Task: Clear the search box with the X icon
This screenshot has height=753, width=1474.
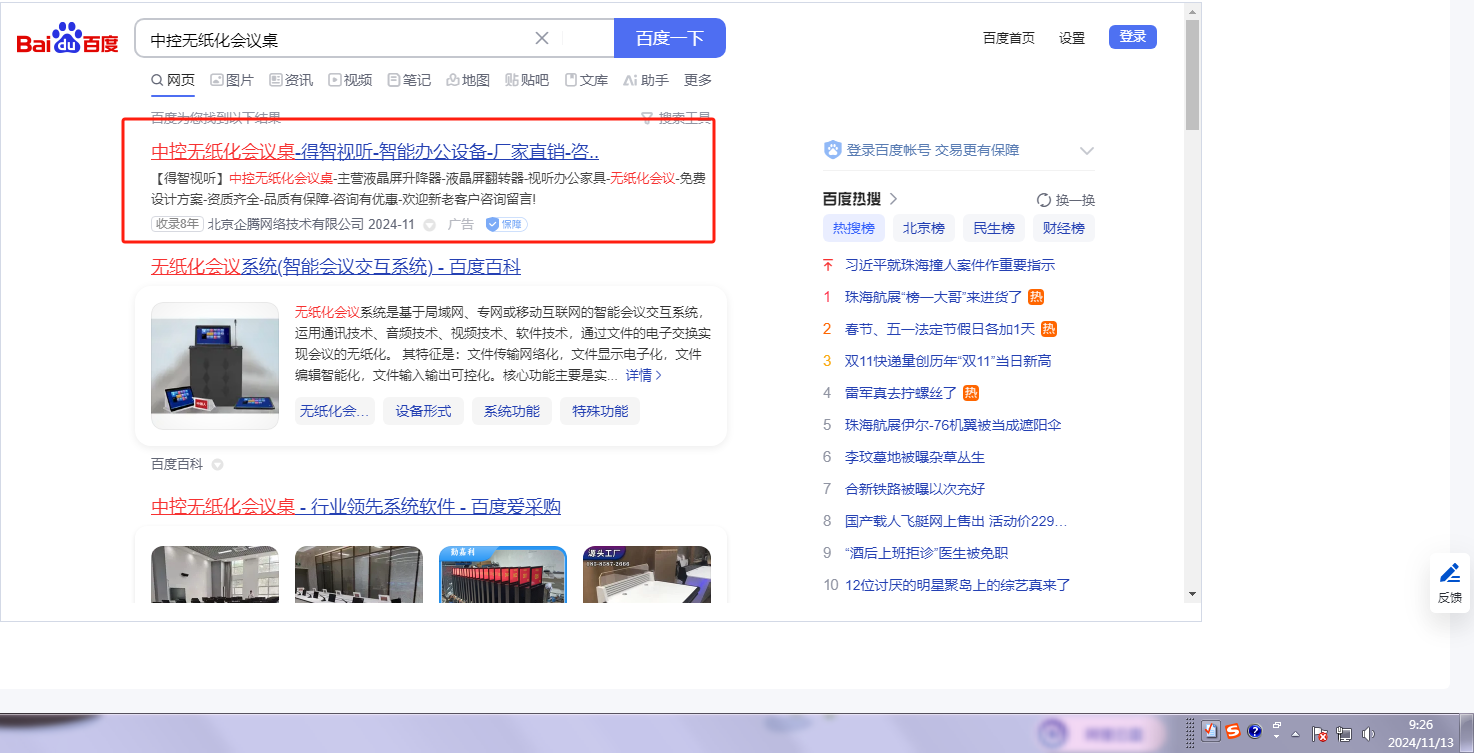Action: pos(542,38)
